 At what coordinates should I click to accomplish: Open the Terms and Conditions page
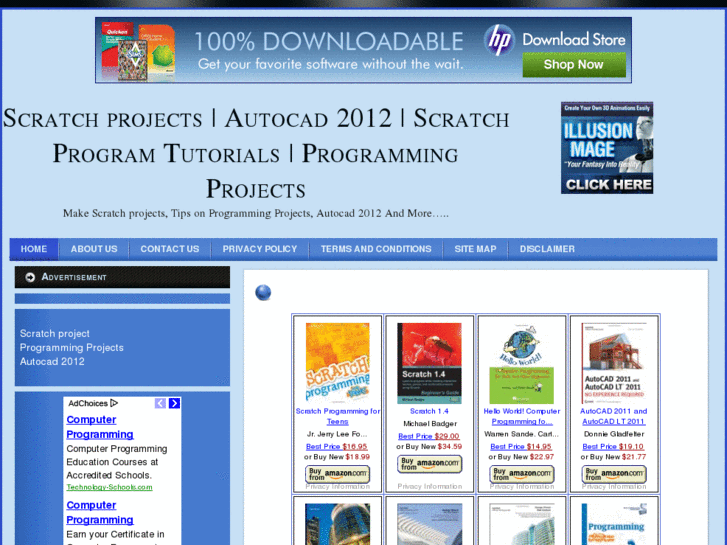coord(376,249)
